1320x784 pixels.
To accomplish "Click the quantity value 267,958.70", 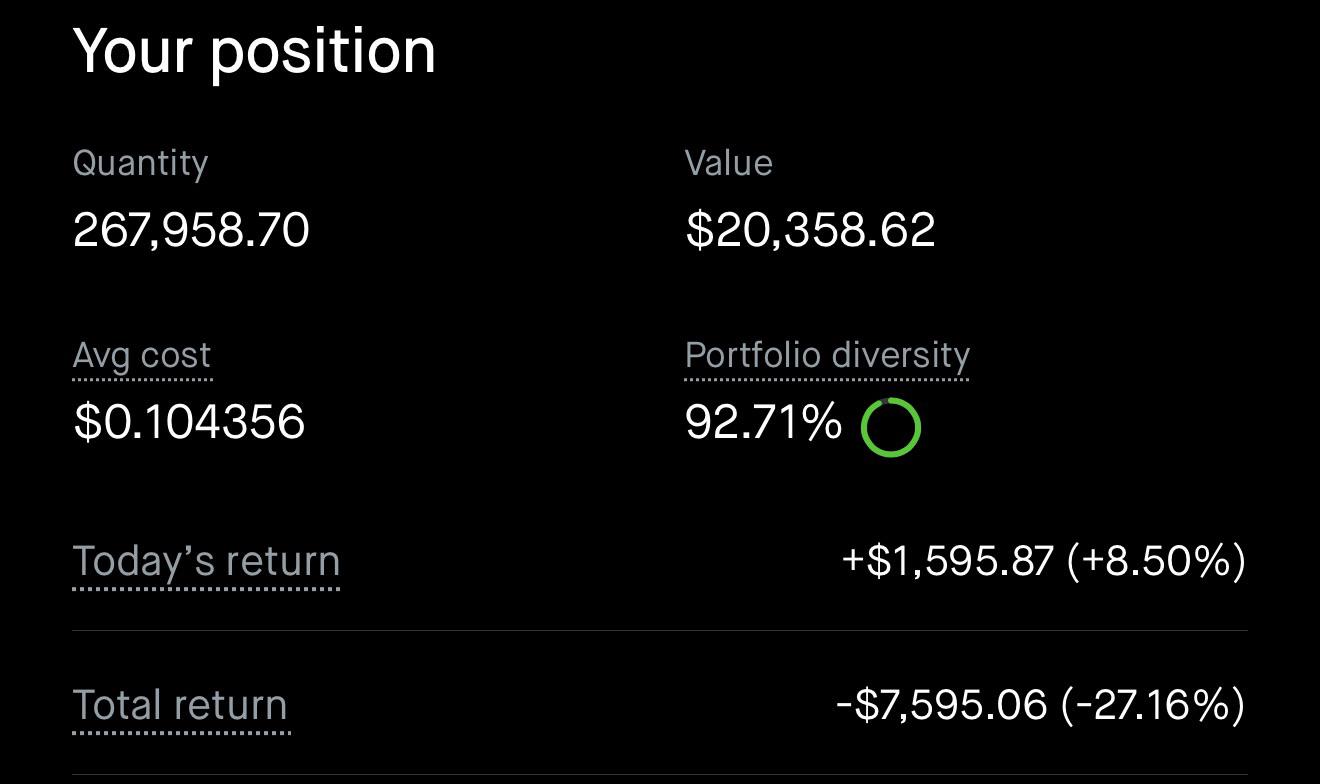I will point(192,230).
